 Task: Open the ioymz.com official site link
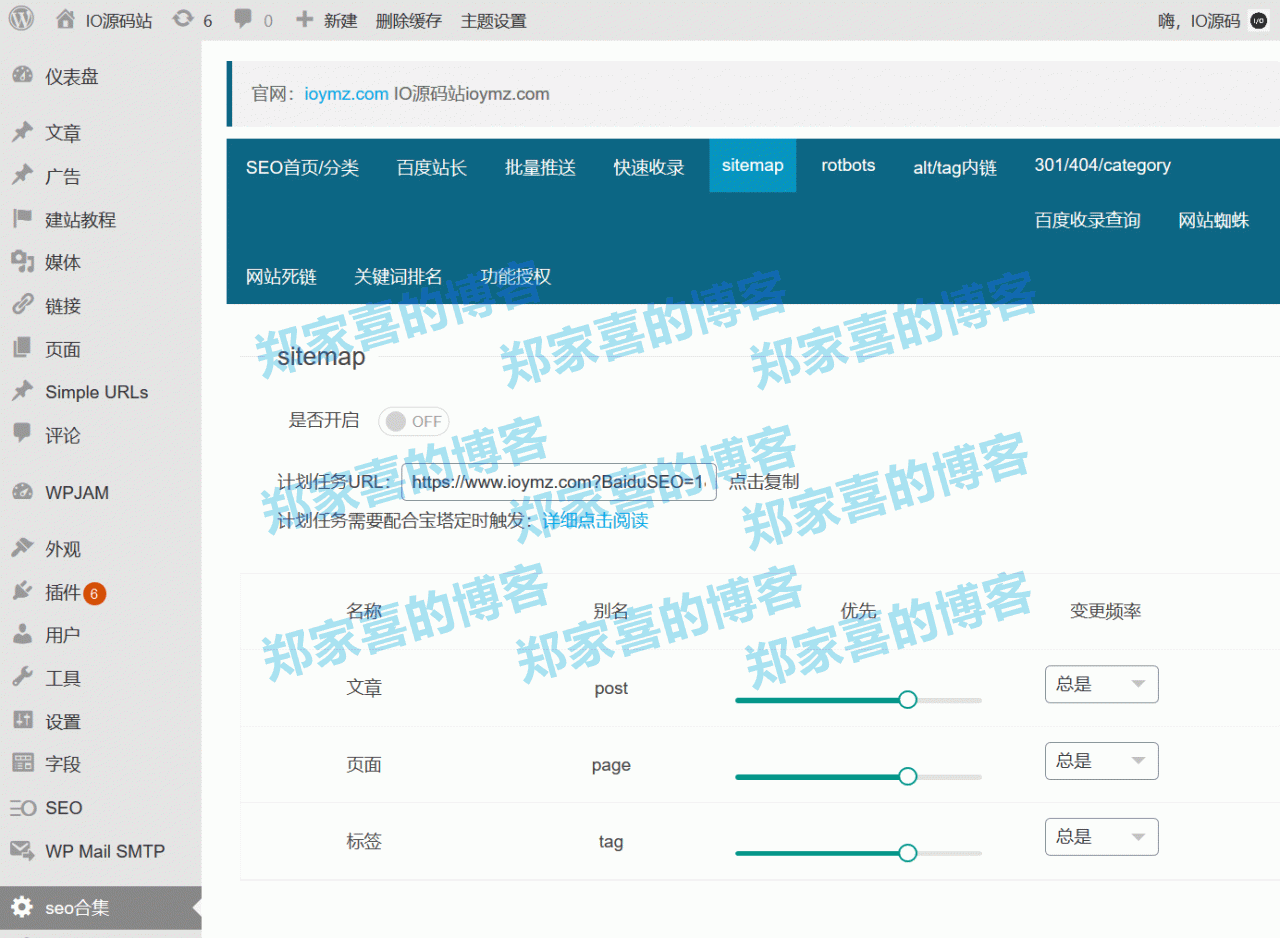point(346,94)
